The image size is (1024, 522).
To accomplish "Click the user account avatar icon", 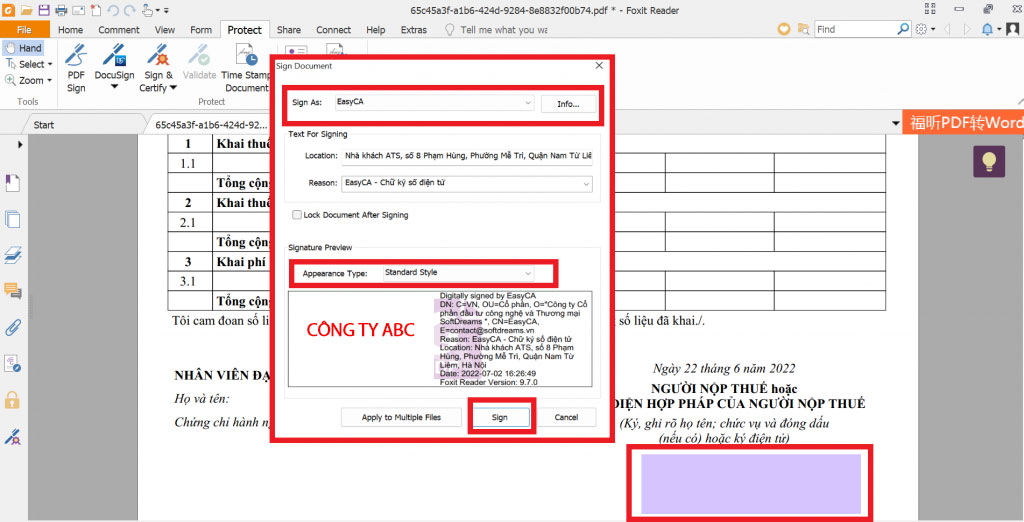I will (1012, 29).
